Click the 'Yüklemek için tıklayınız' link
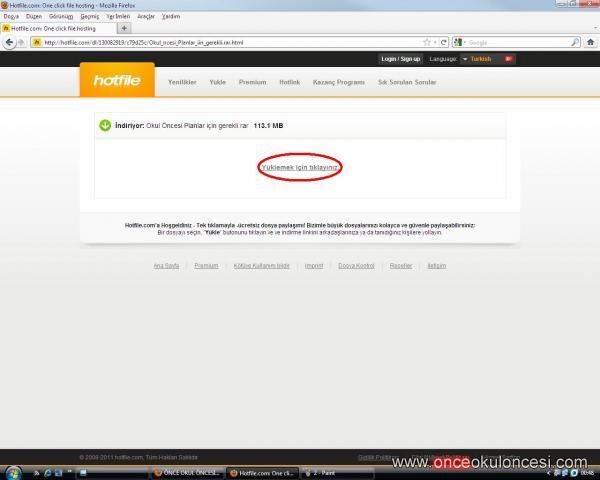This screenshot has width=600, height=480. click(300, 167)
